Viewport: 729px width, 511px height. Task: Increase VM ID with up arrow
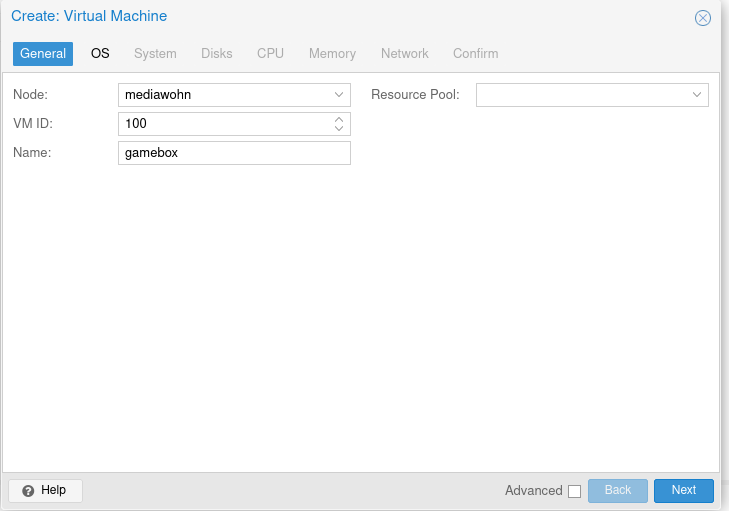(339, 119)
